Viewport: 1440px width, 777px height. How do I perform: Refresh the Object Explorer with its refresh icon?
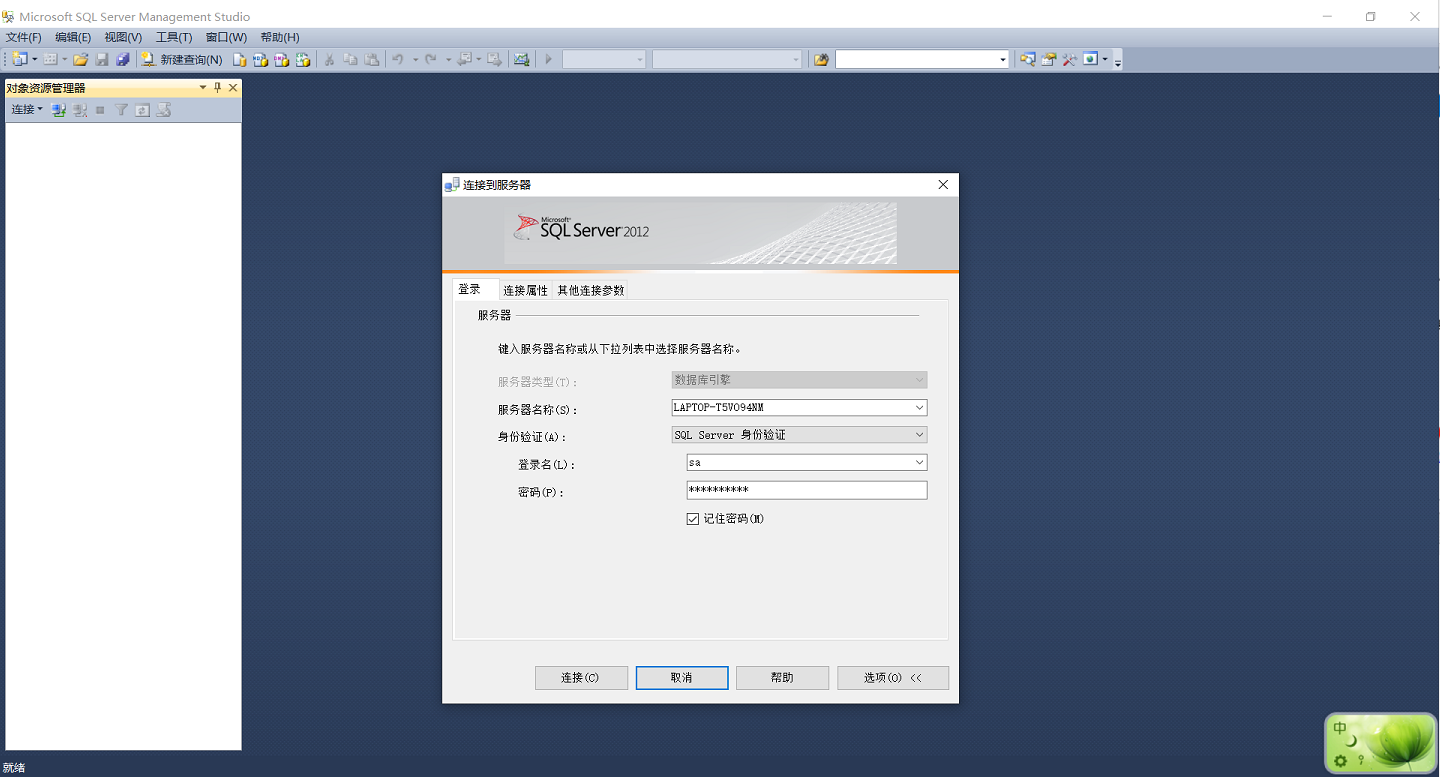click(143, 110)
